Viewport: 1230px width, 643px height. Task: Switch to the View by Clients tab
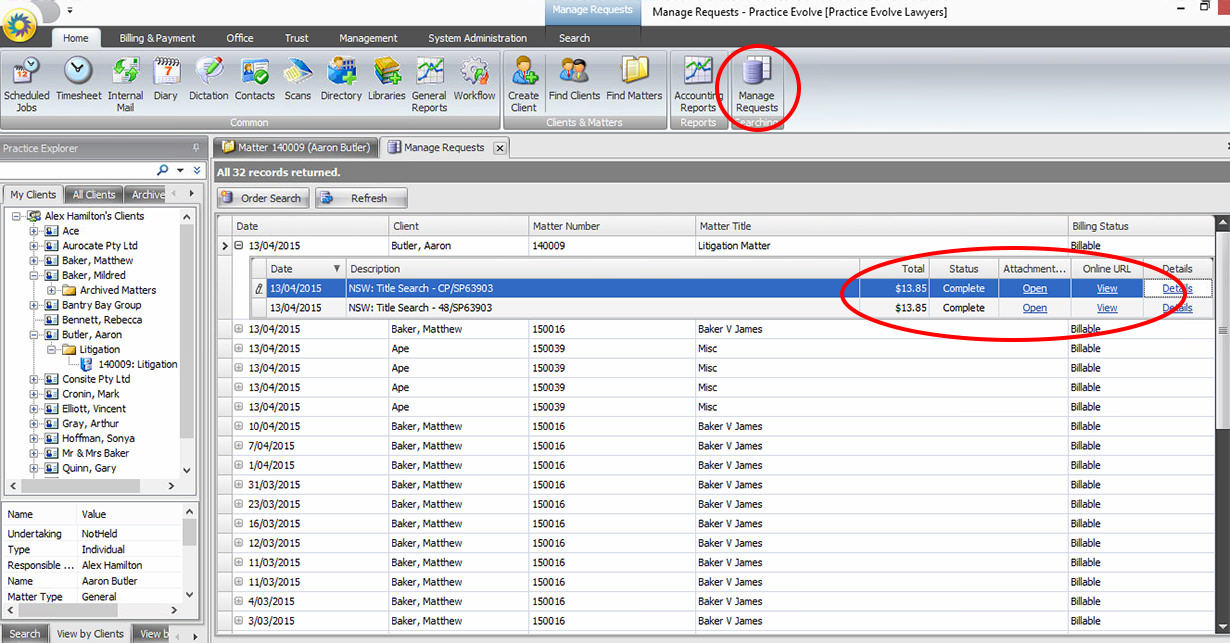pos(88,633)
